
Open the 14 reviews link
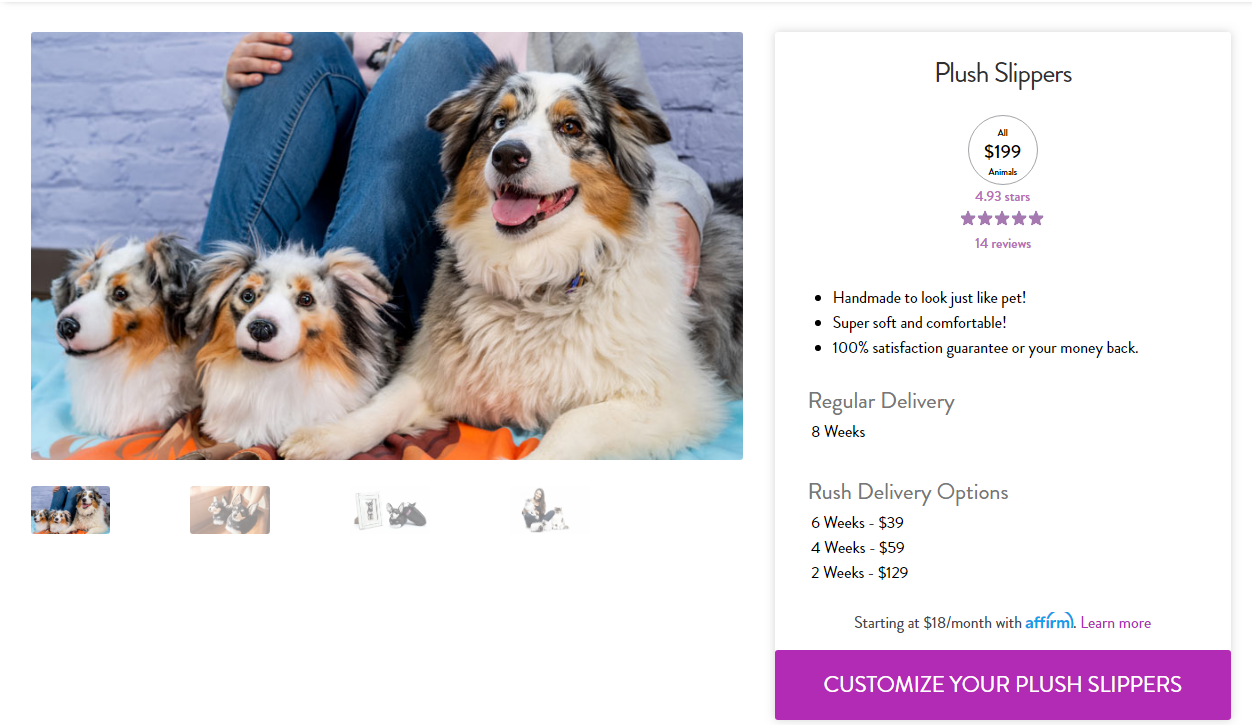[1003, 243]
